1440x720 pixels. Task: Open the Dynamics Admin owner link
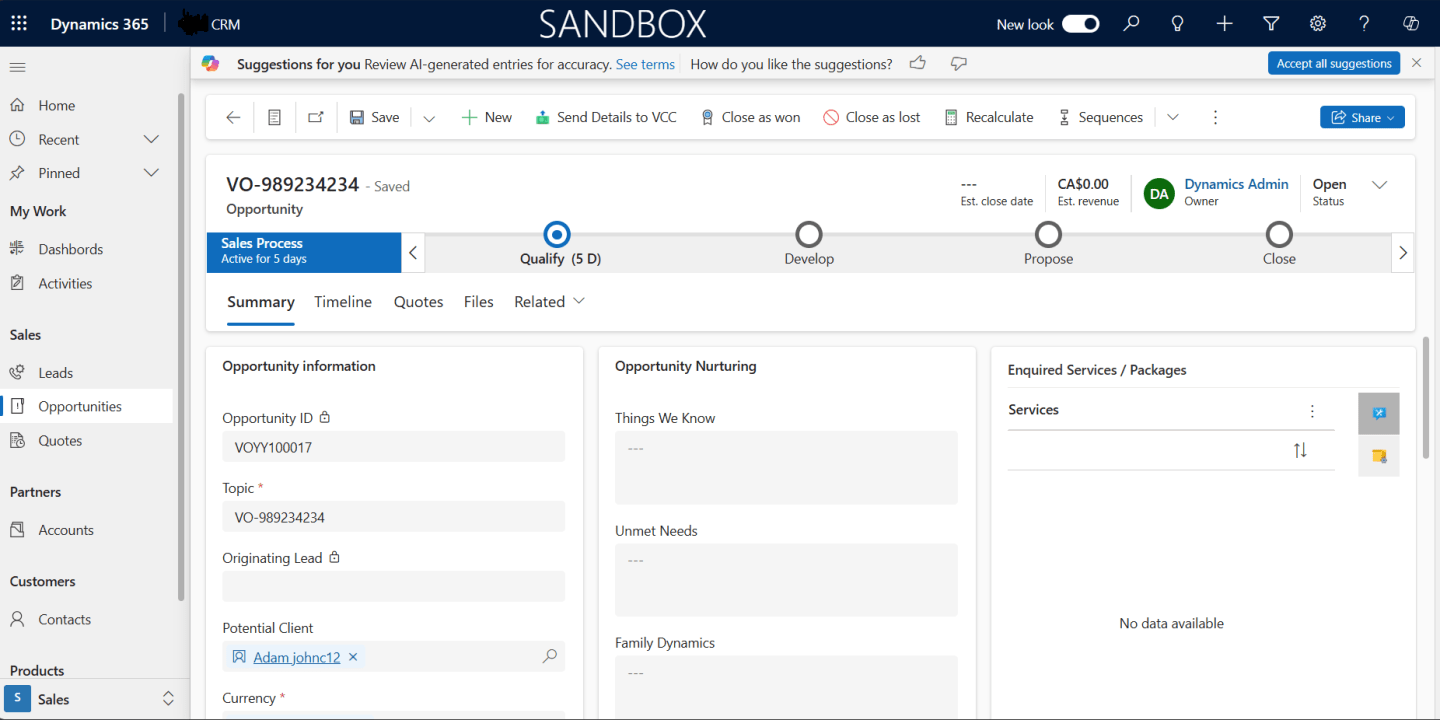[x=1236, y=184]
